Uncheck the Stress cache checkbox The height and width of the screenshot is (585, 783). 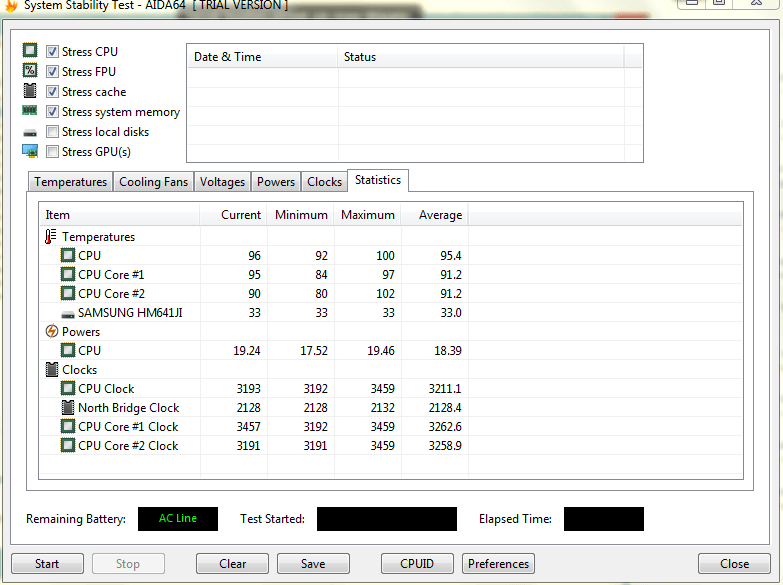tap(52, 91)
